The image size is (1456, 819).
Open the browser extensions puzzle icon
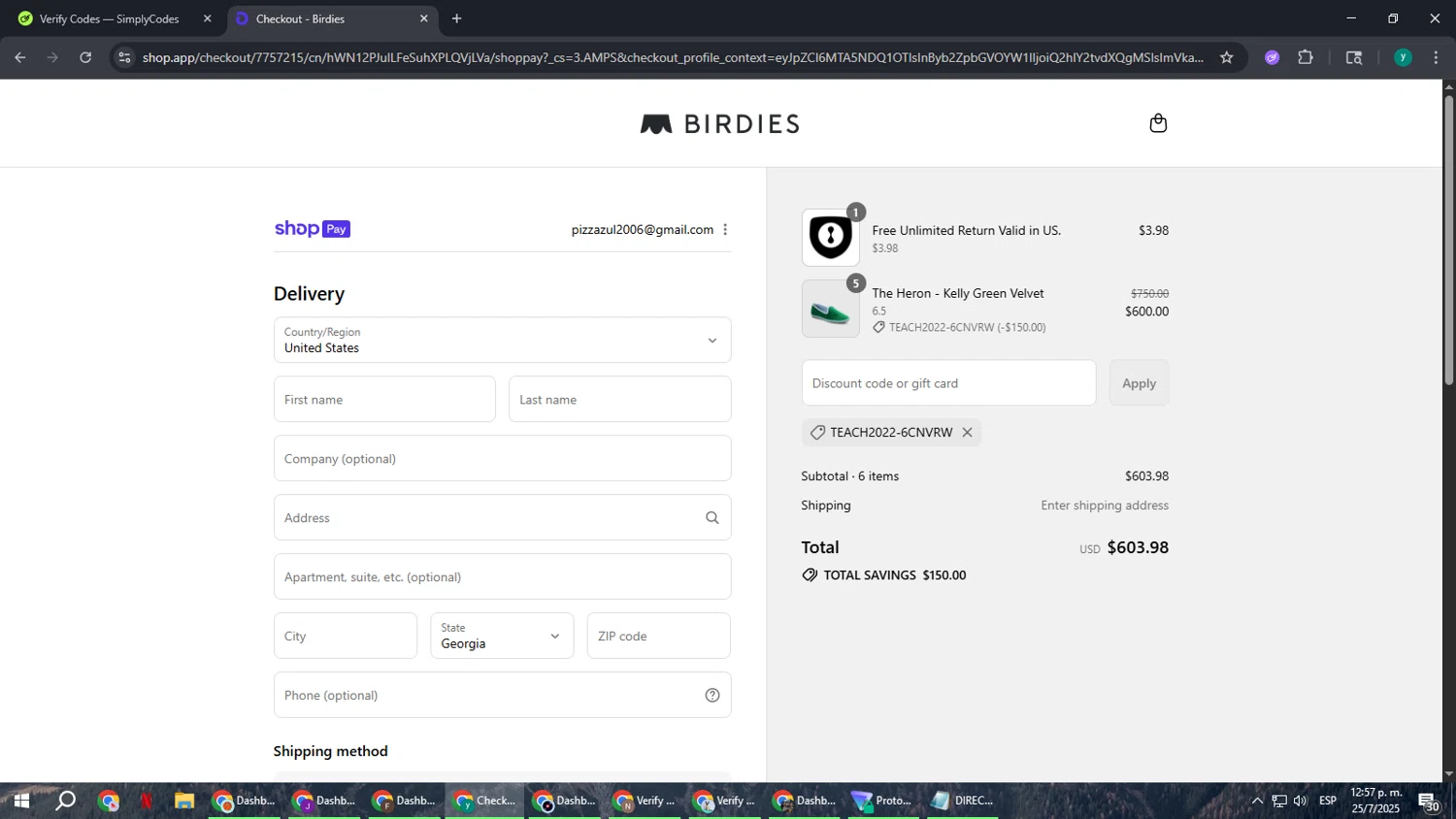coord(1306,57)
